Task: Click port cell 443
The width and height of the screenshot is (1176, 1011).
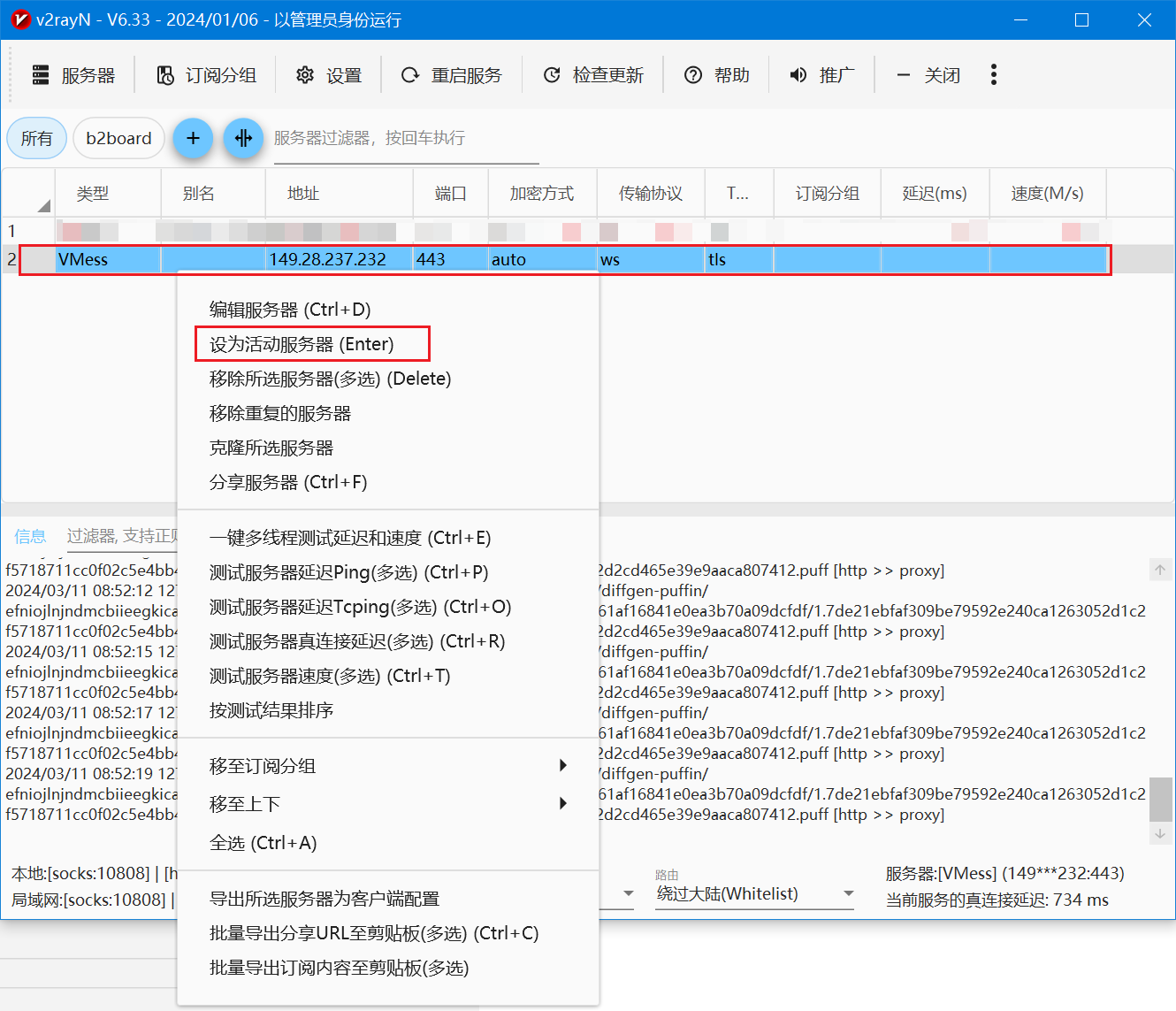Action: click(x=451, y=259)
